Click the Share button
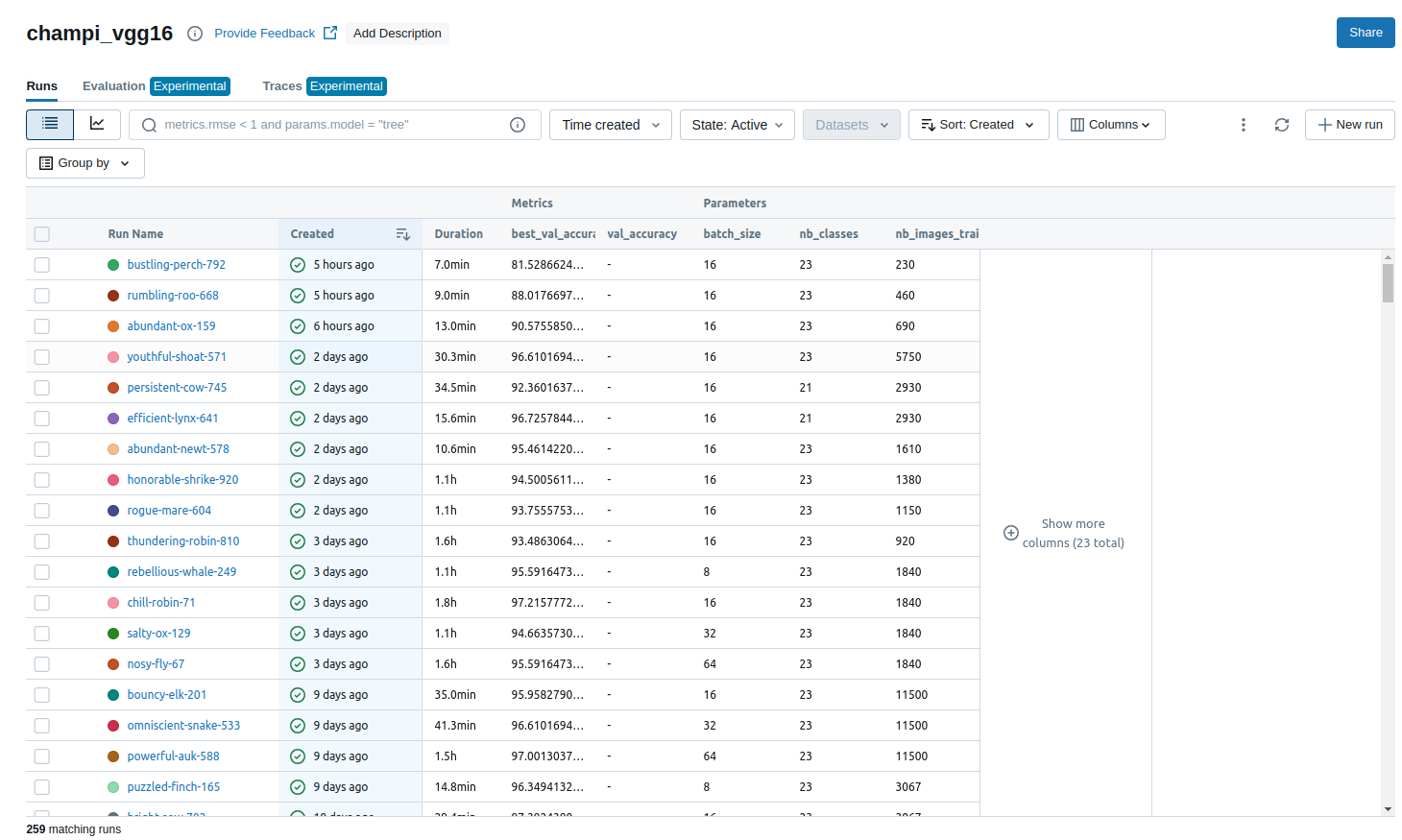 pyautogui.click(x=1366, y=33)
